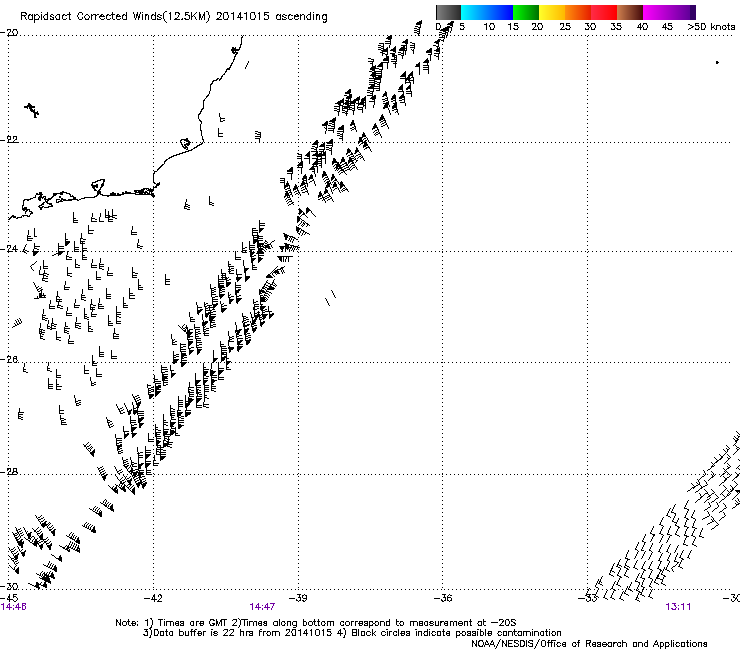The height and width of the screenshot is (650, 740).
Task: Click the brown color scale segment
Action: click(630, 12)
